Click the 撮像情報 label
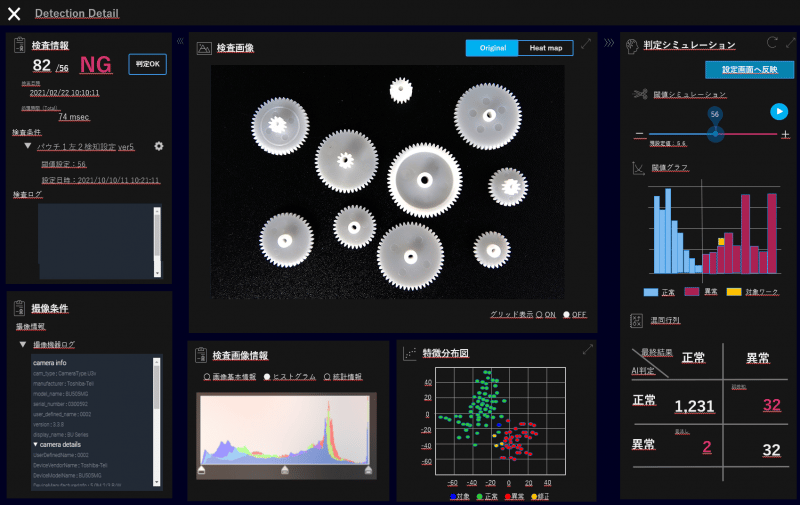This screenshot has height=505, width=800. click(x=30, y=326)
